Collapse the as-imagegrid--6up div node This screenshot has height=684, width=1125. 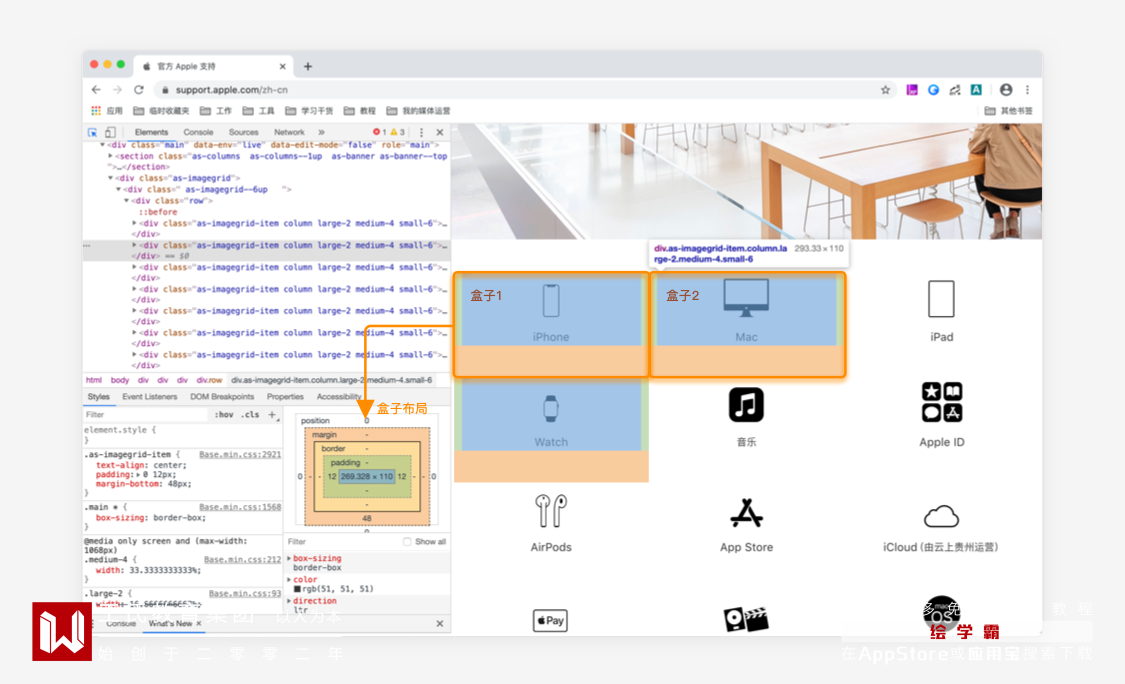(118, 189)
